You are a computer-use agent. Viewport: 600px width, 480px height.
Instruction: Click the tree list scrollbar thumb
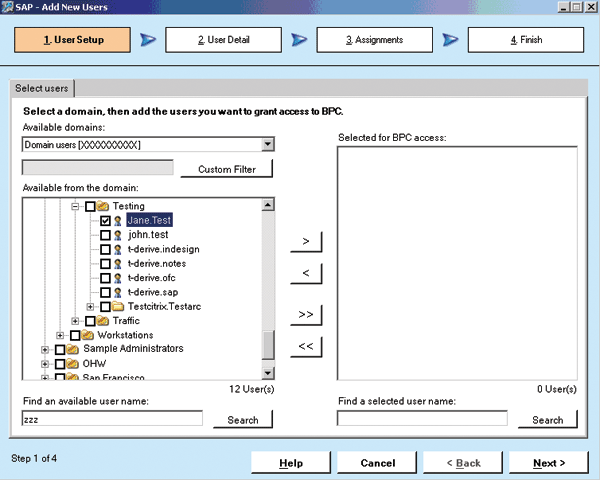(x=268, y=345)
